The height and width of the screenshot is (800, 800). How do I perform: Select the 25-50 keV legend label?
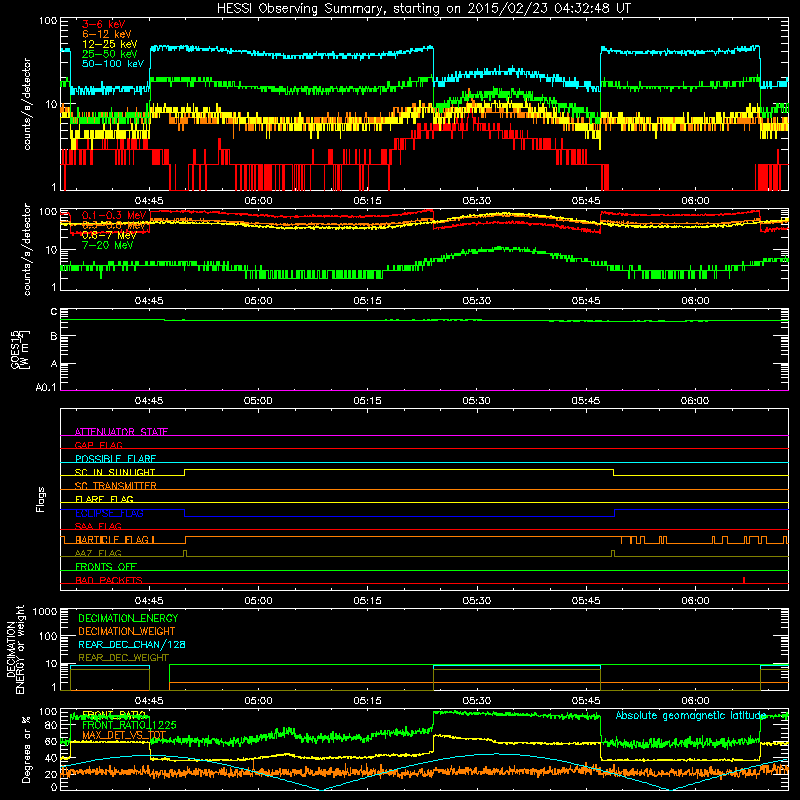coord(109,54)
